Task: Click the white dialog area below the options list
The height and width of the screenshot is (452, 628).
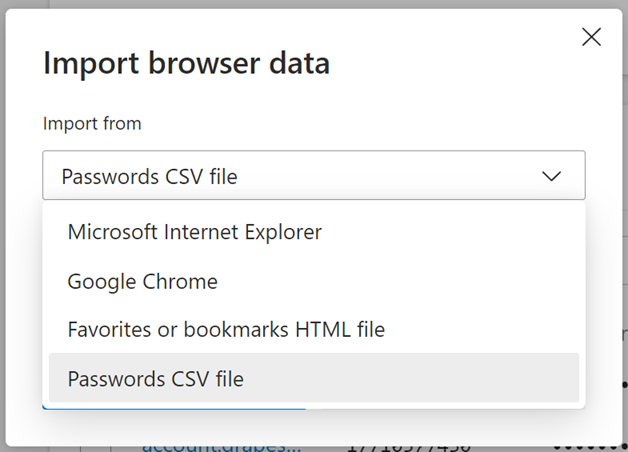Action: click(450, 420)
